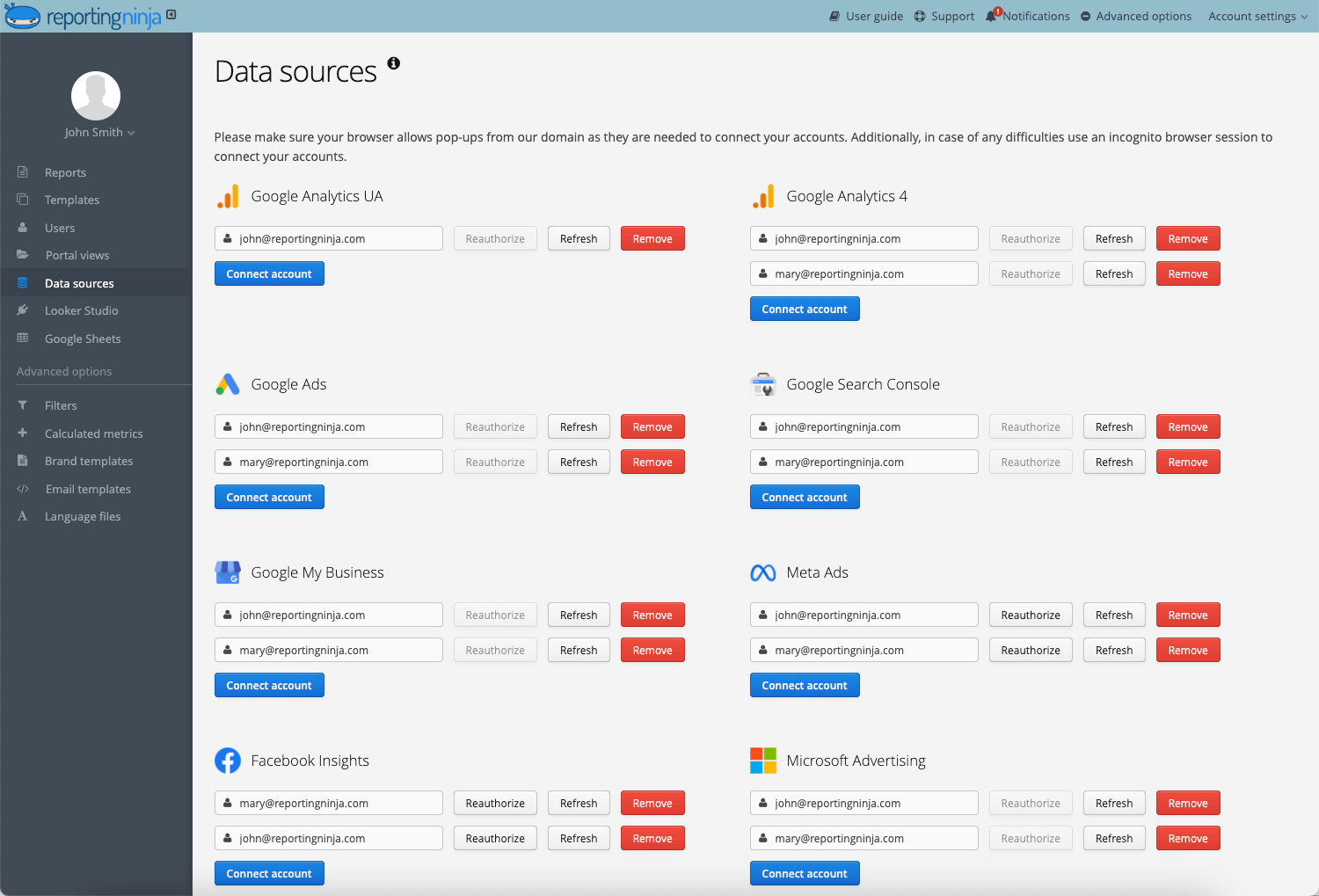The width and height of the screenshot is (1319, 896).
Task: Toggle the sidebar collapse icon beside the logo
Action: click(171, 14)
